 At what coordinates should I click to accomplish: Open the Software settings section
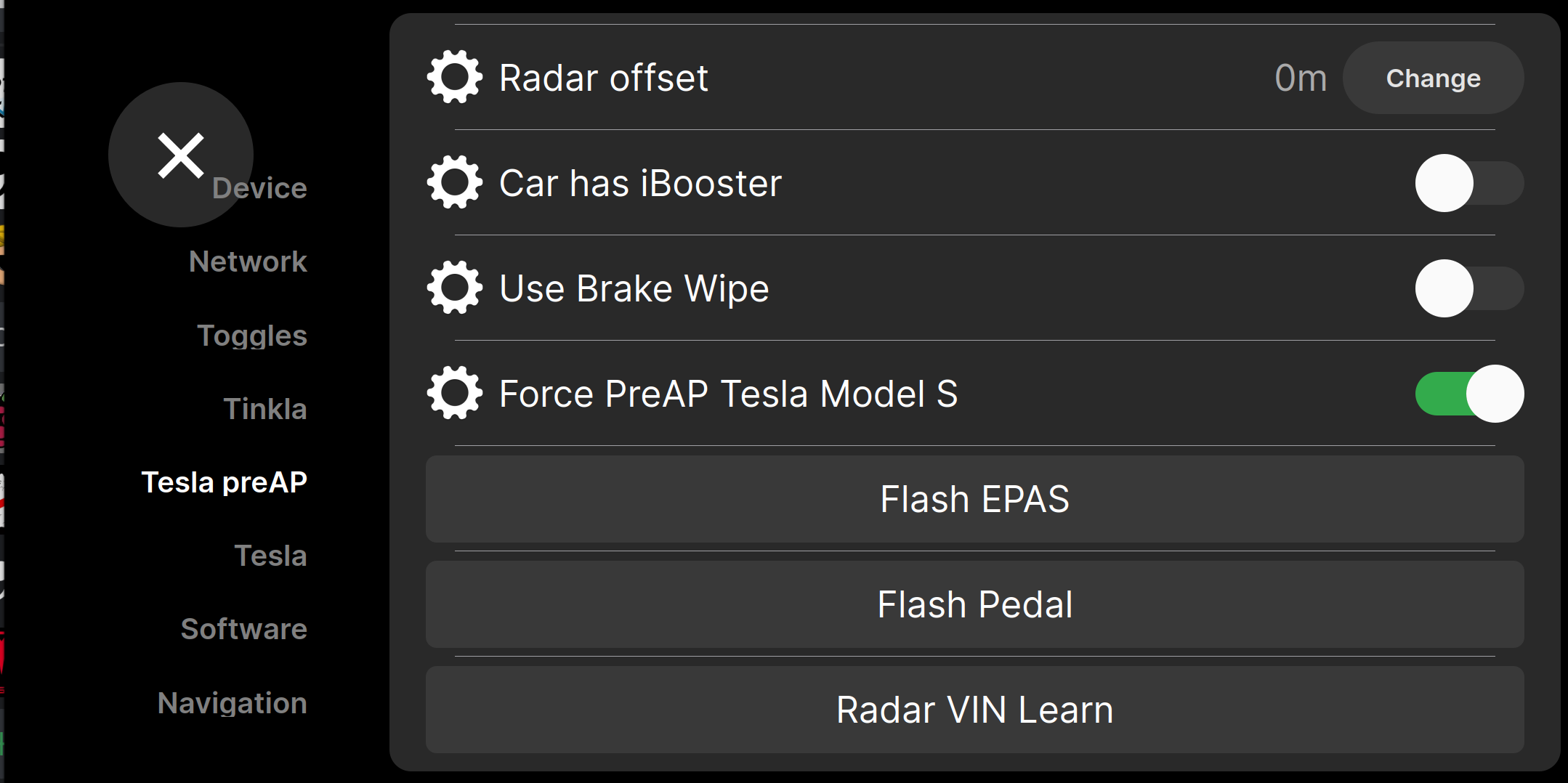click(x=243, y=629)
